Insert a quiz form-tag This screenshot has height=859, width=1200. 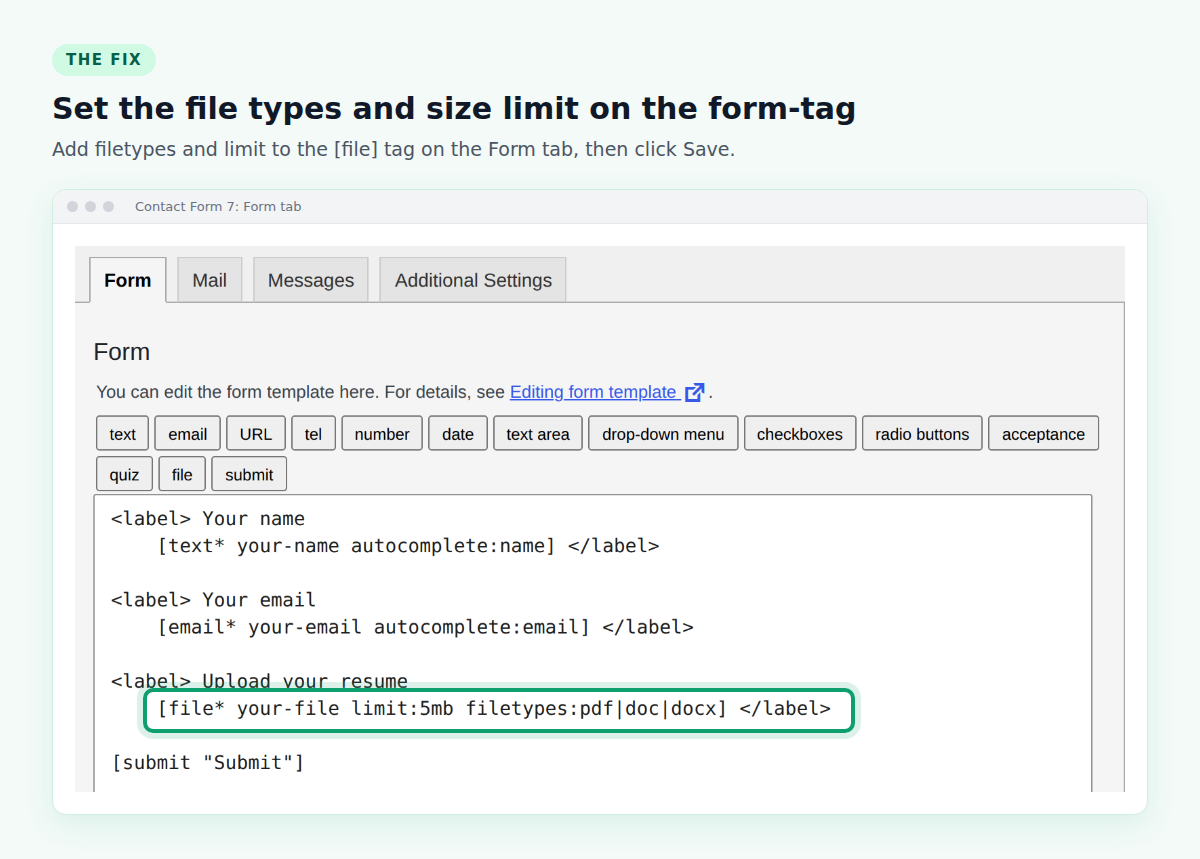click(125, 474)
